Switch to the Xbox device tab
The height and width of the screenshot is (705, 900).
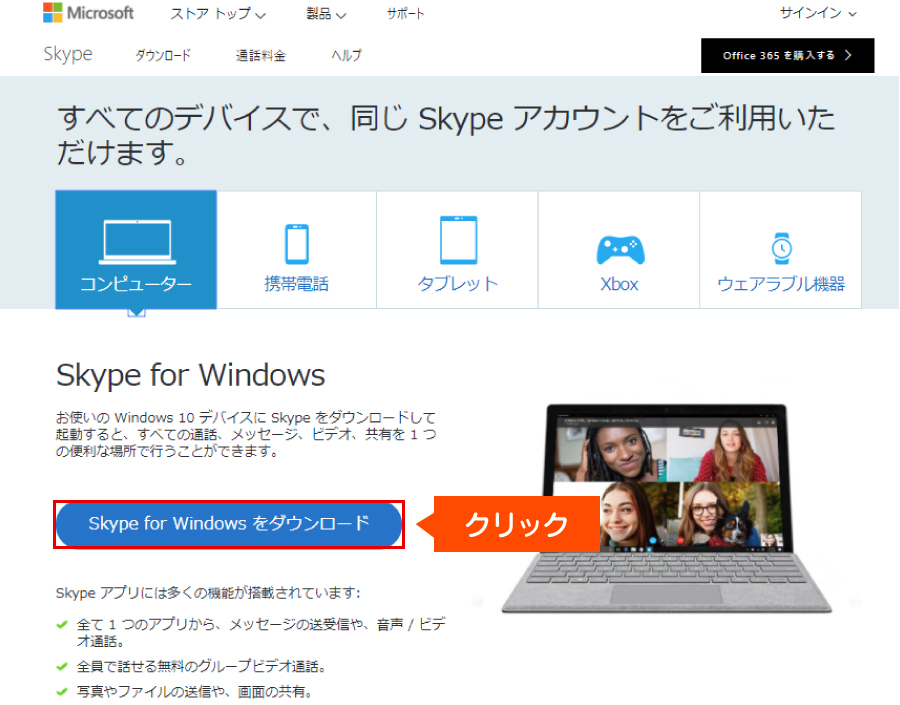(618, 250)
